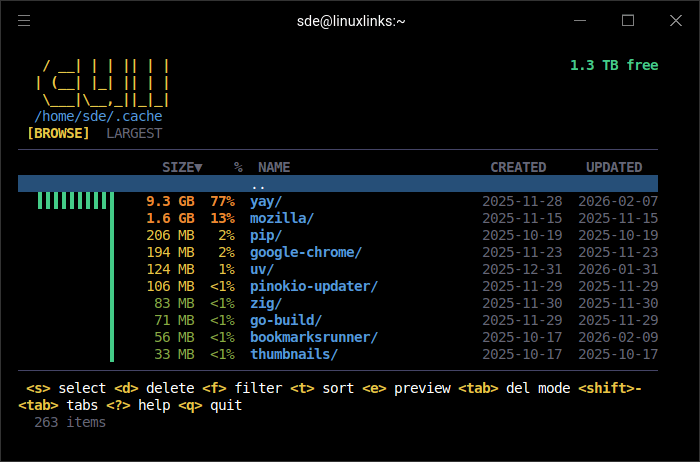Click uv/ updated date 2026-01-31
This screenshot has height=462, width=700.
pos(618,269)
